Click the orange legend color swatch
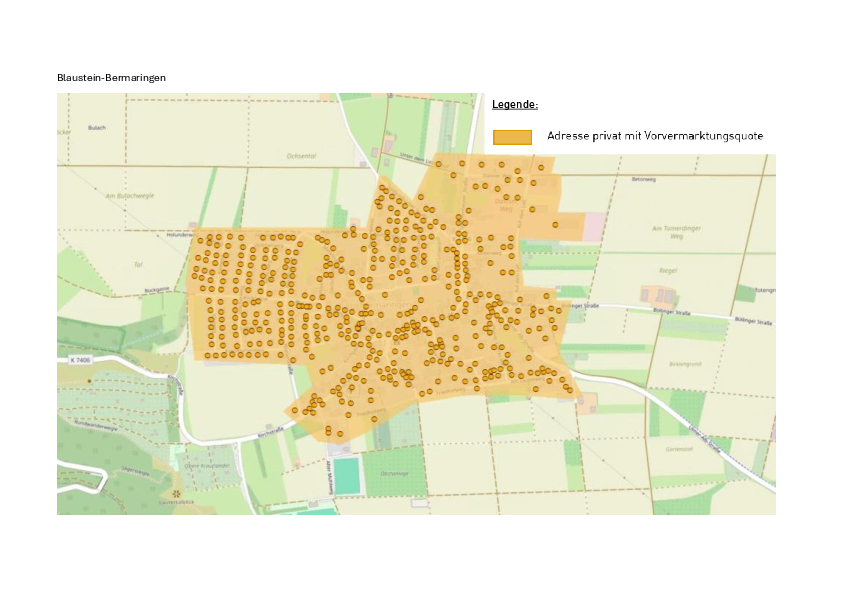Image resolution: width=842 pixels, height=595 pixels. click(x=512, y=137)
